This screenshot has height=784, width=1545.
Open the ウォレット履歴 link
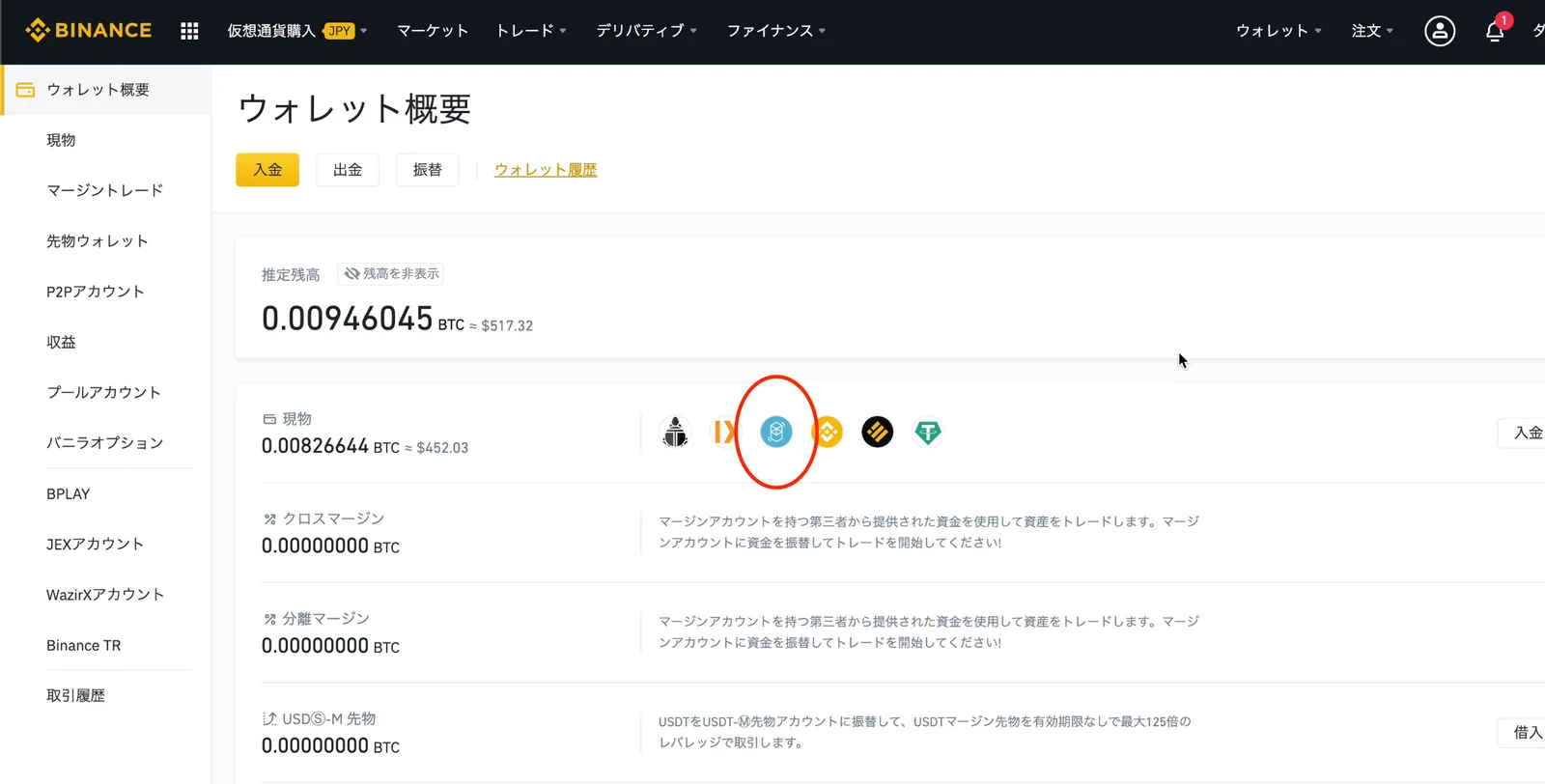tap(546, 170)
